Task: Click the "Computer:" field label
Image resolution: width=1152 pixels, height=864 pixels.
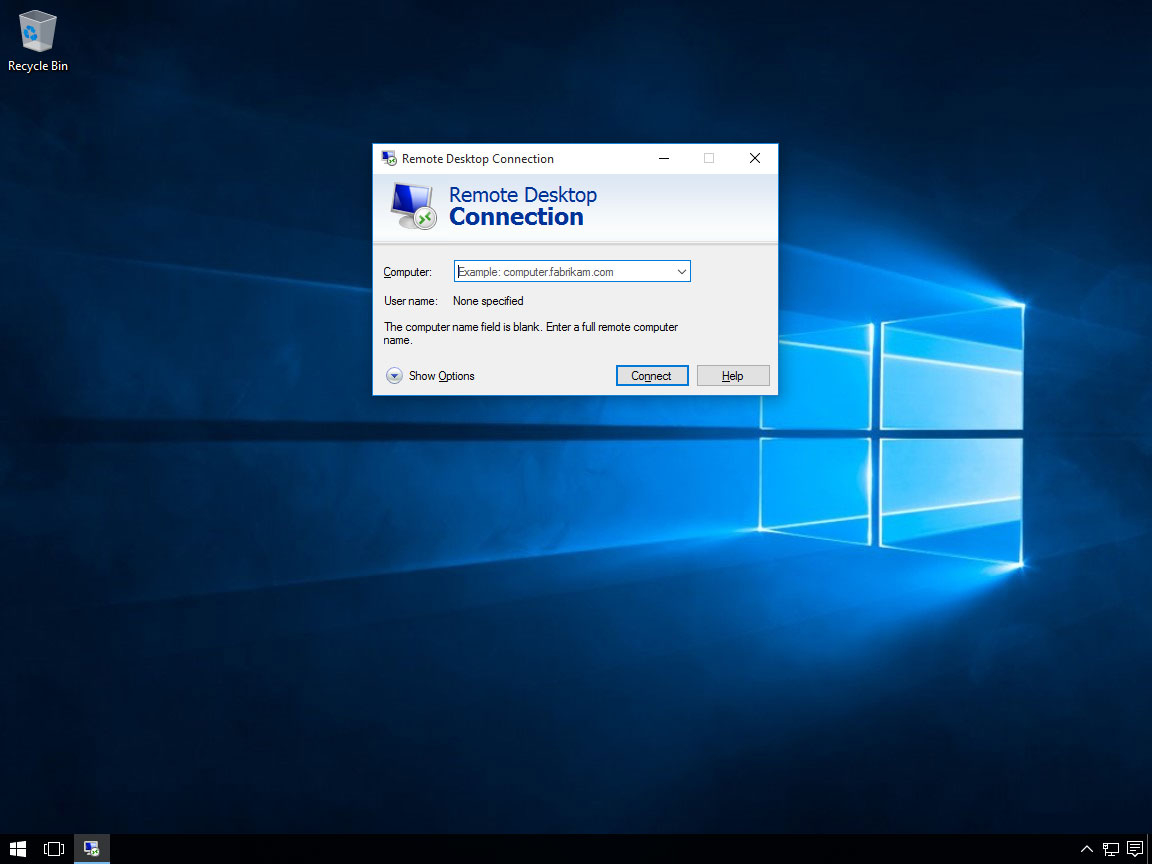Action: pyautogui.click(x=407, y=272)
